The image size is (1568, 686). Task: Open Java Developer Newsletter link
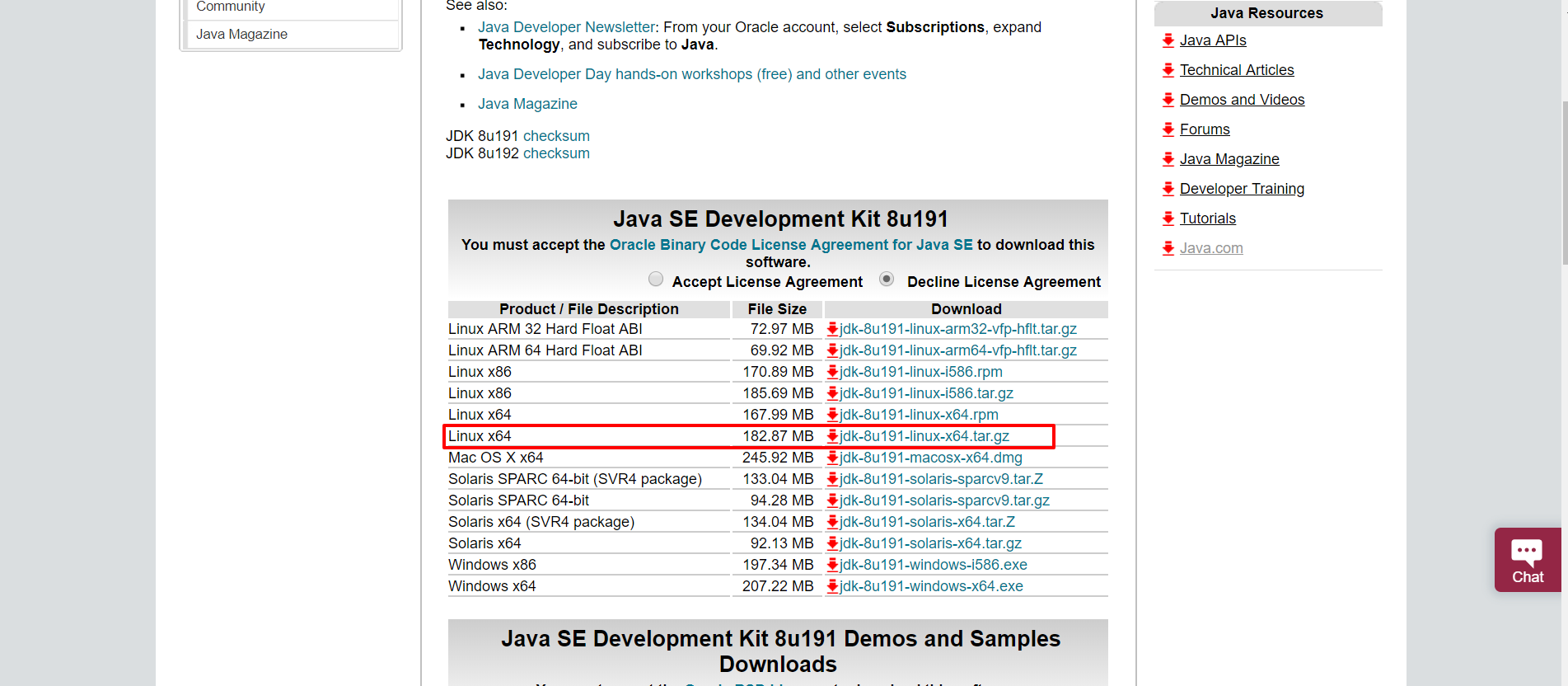tap(566, 27)
